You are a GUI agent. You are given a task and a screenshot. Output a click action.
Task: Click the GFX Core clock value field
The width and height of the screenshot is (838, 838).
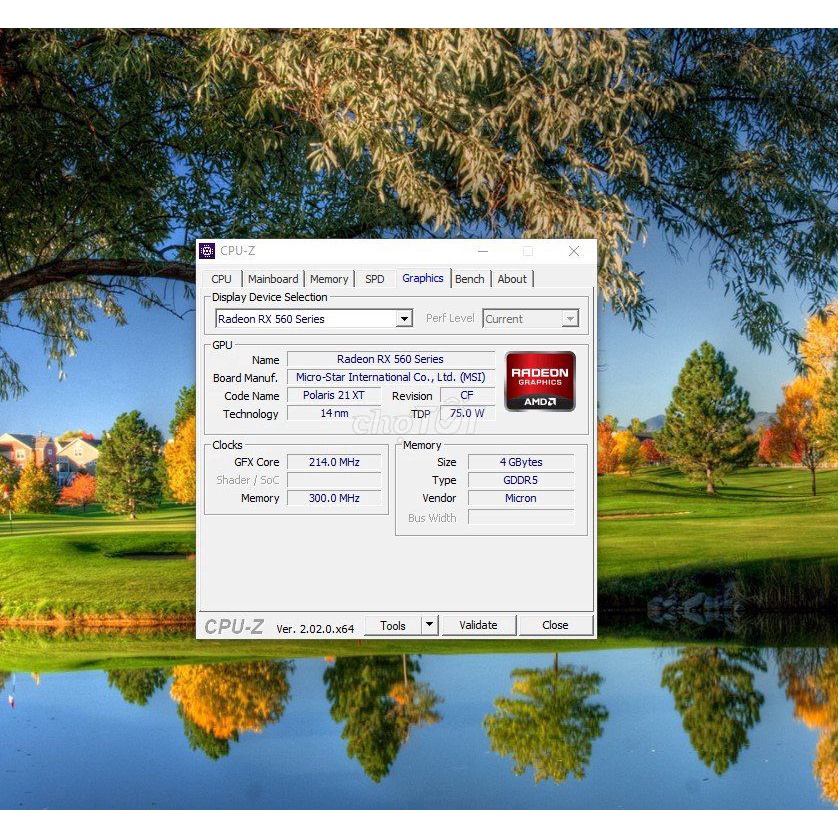334,462
